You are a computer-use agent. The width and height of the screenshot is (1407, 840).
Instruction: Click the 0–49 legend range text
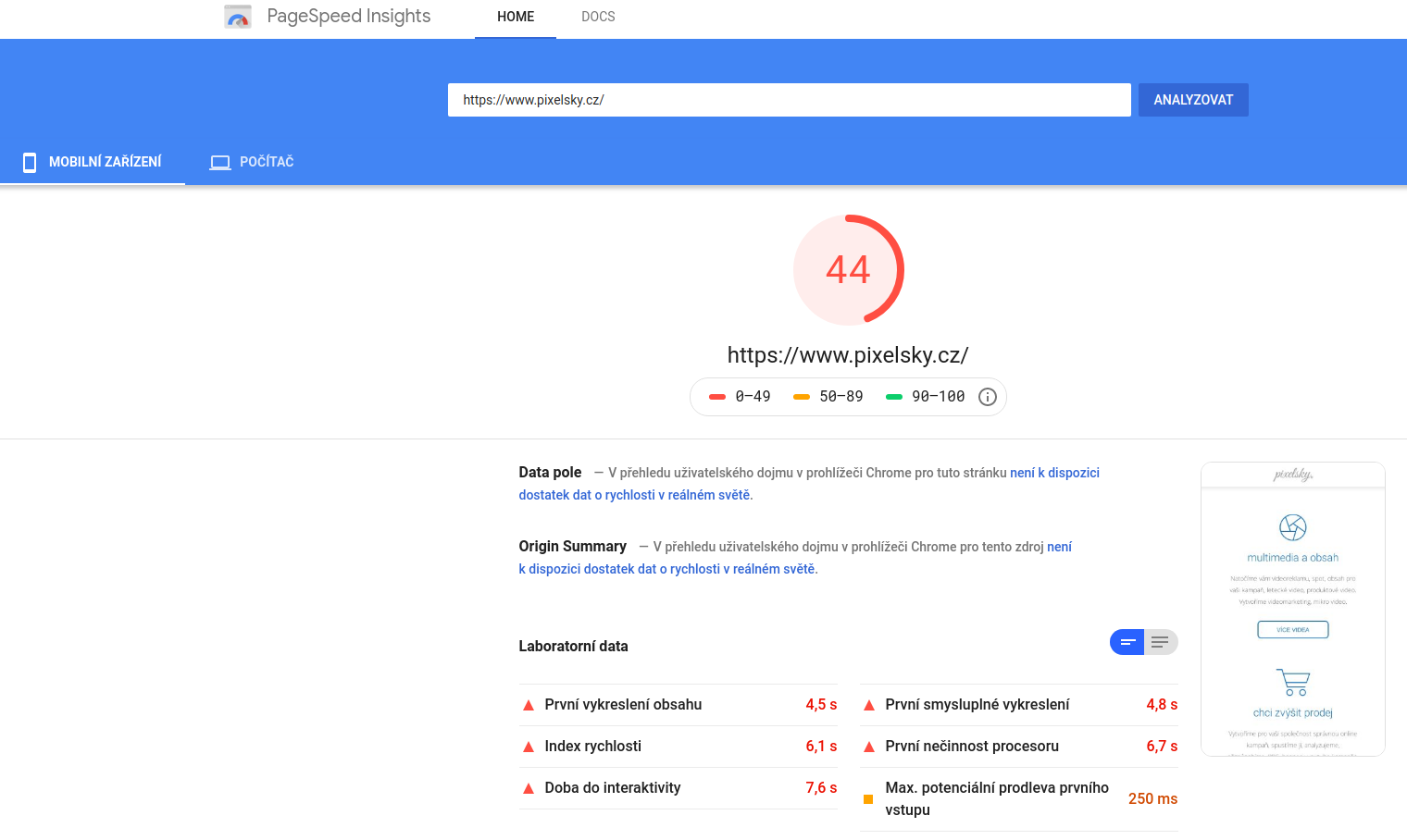tap(753, 397)
